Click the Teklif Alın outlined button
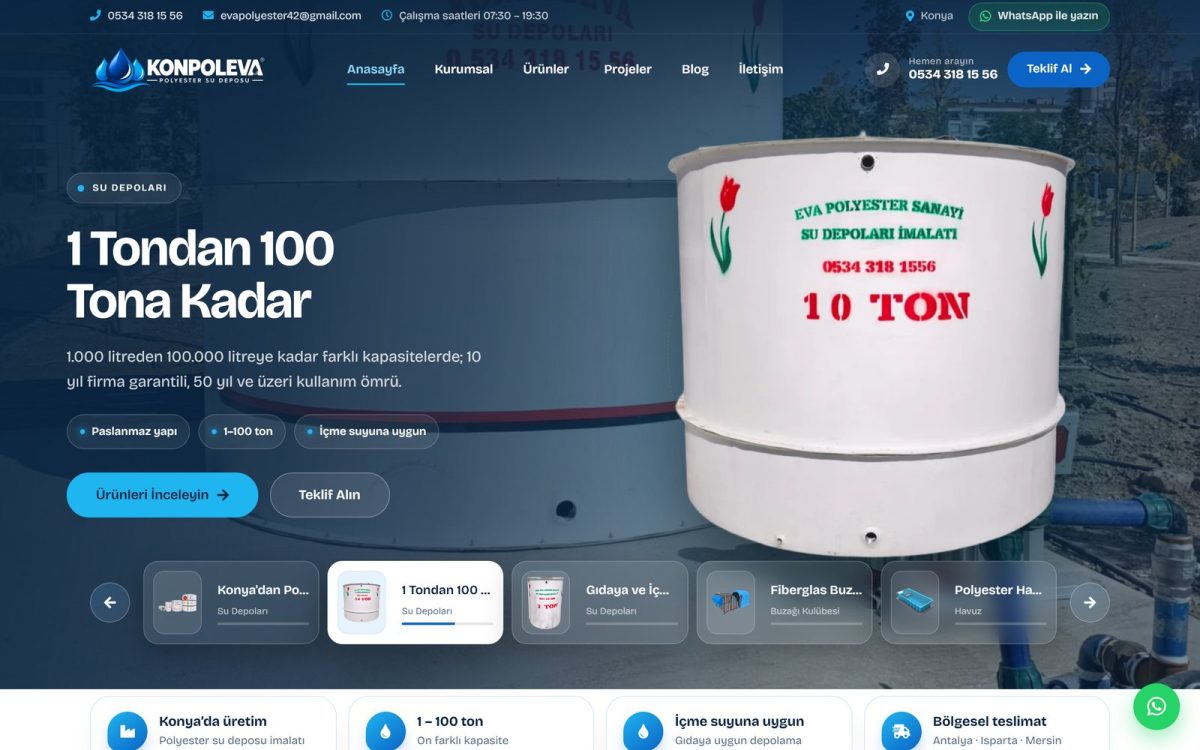The height and width of the screenshot is (750, 1200). (x=329, y=495)
